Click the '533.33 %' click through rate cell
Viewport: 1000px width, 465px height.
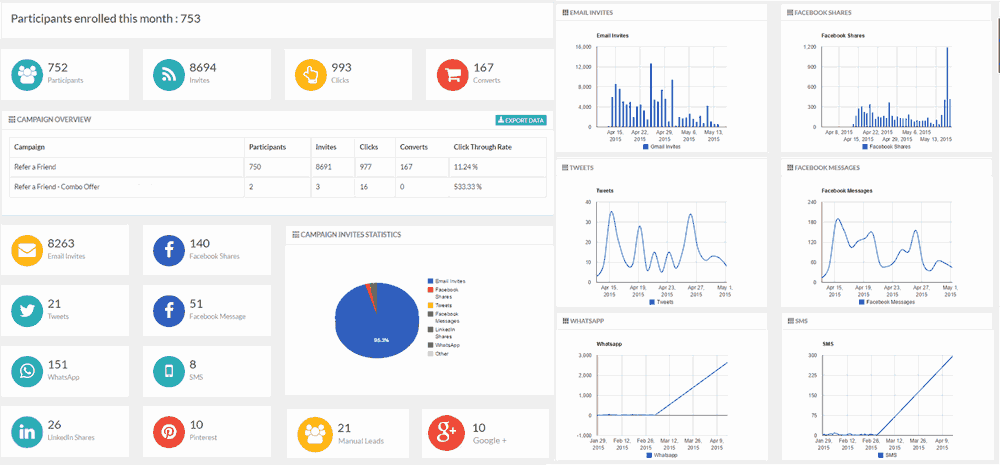tap(467, 187)
